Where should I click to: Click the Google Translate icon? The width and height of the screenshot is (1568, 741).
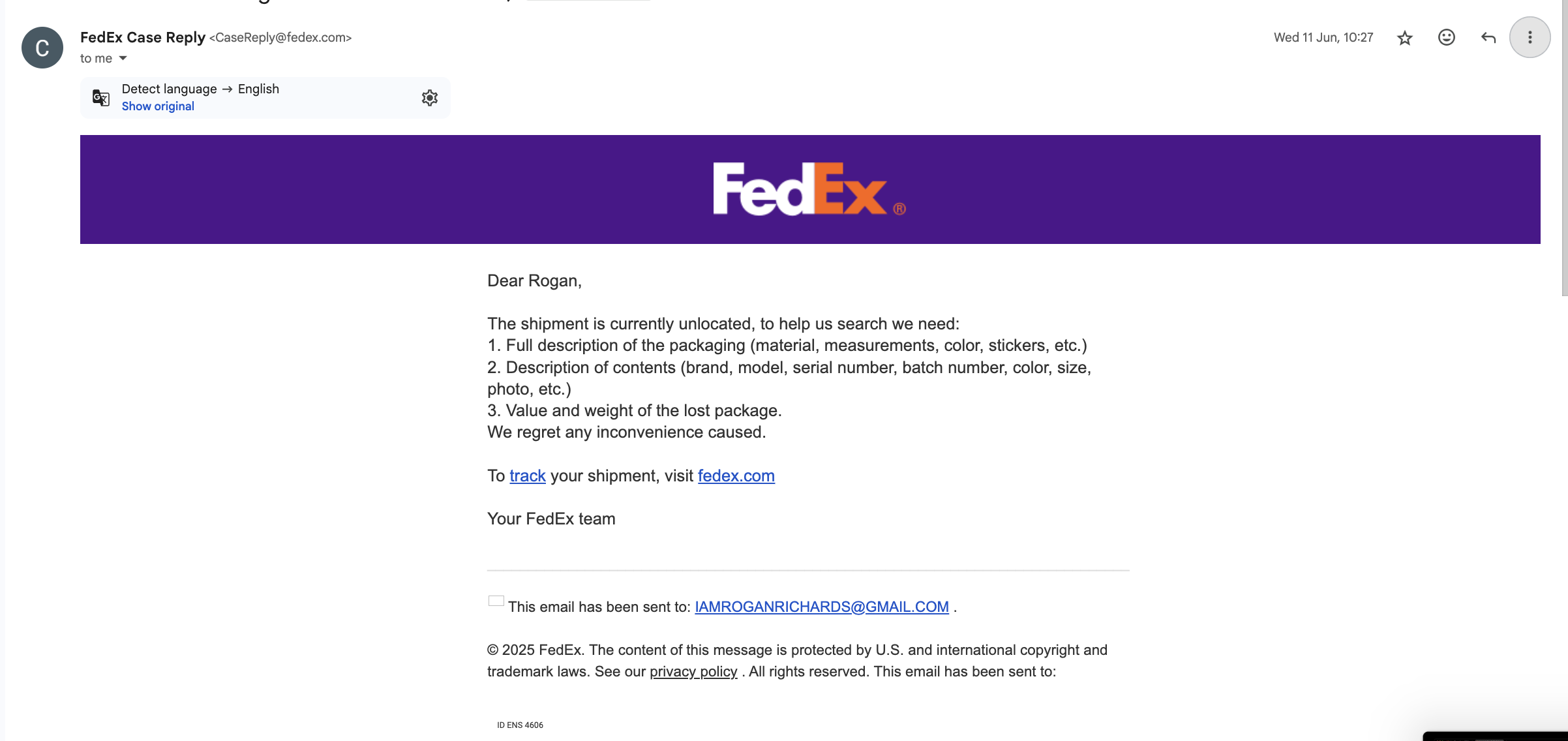(100, 98)
